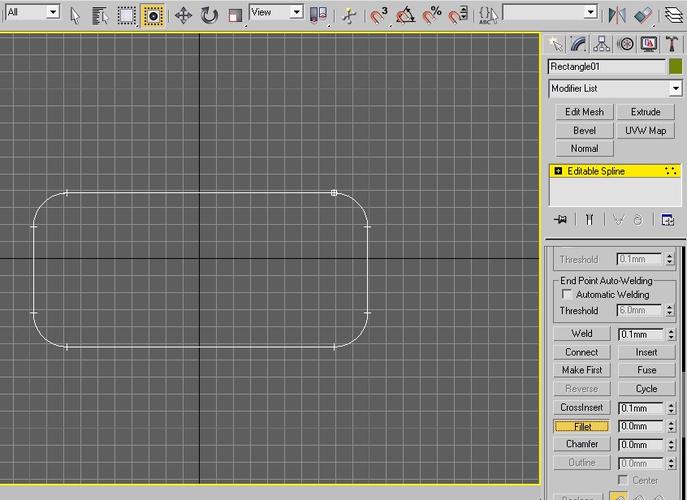The width and height of the screenshot is (687, 500).
Task: Select the Move transform tool
Action: click(183, 15)
